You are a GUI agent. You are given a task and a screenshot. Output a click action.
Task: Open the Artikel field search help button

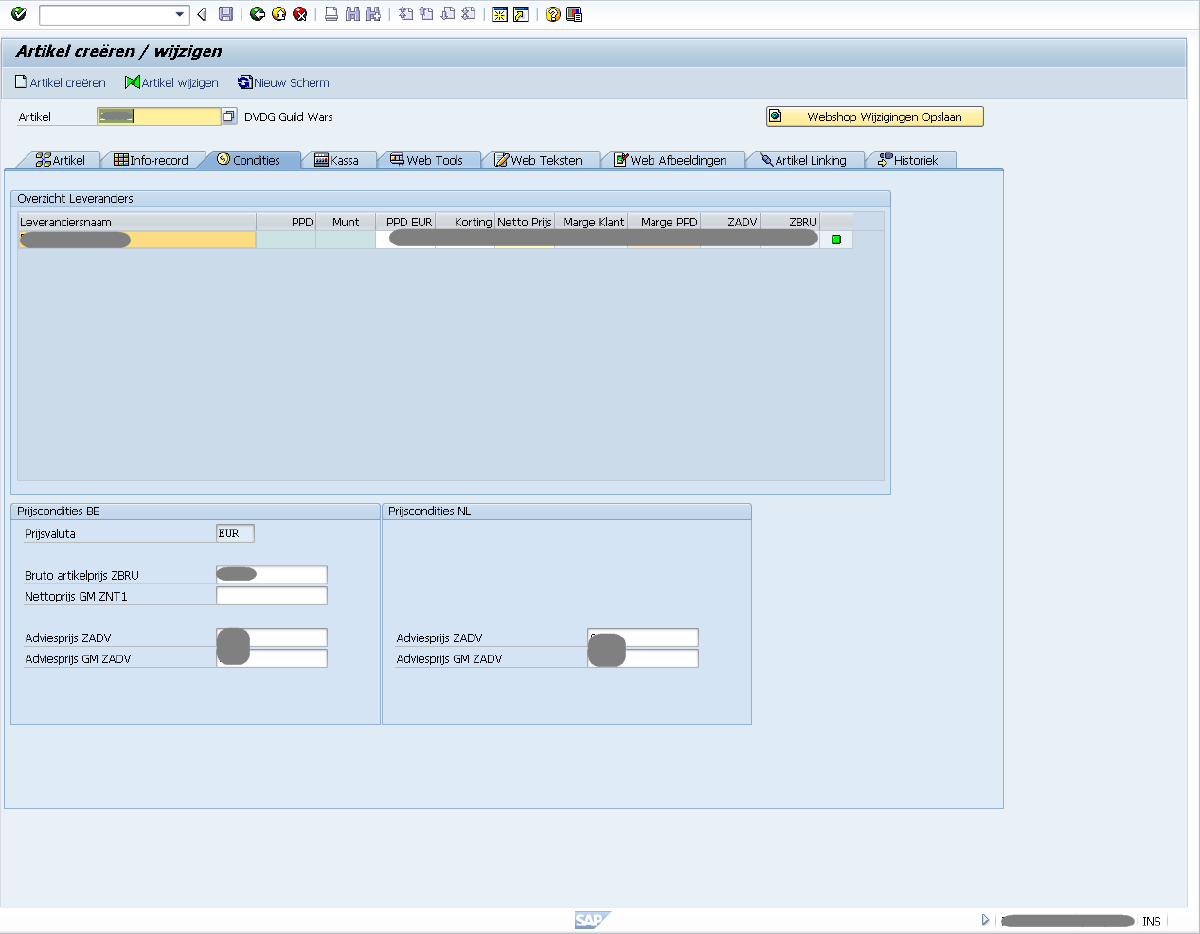pos(228,117)
